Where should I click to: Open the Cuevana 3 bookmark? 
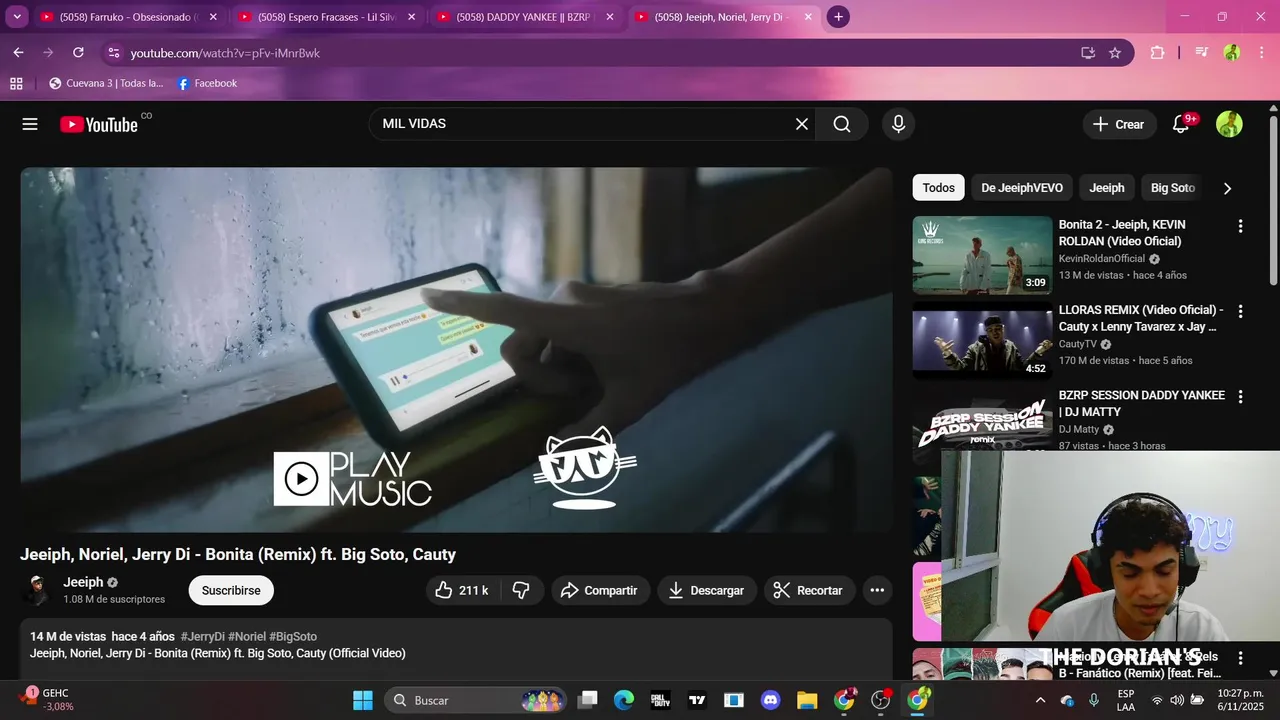point(106,83)
